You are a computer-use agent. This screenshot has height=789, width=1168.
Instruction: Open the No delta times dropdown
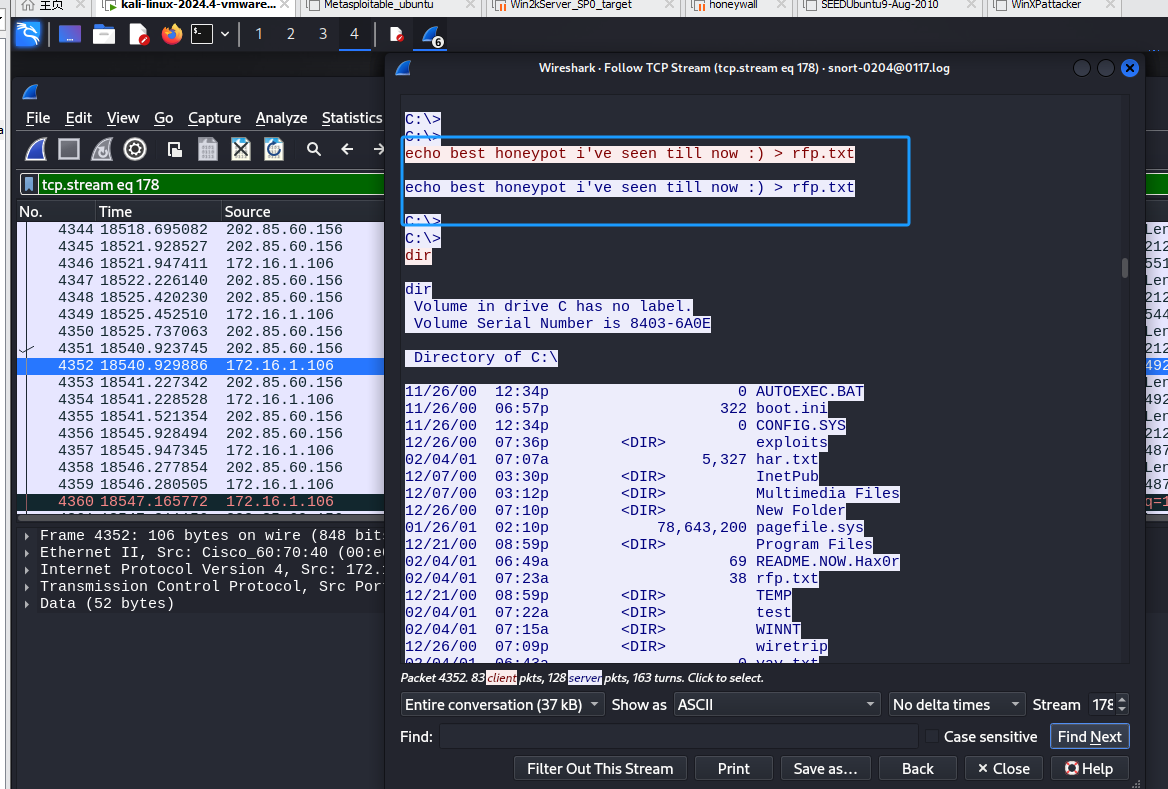coord(956,704)
